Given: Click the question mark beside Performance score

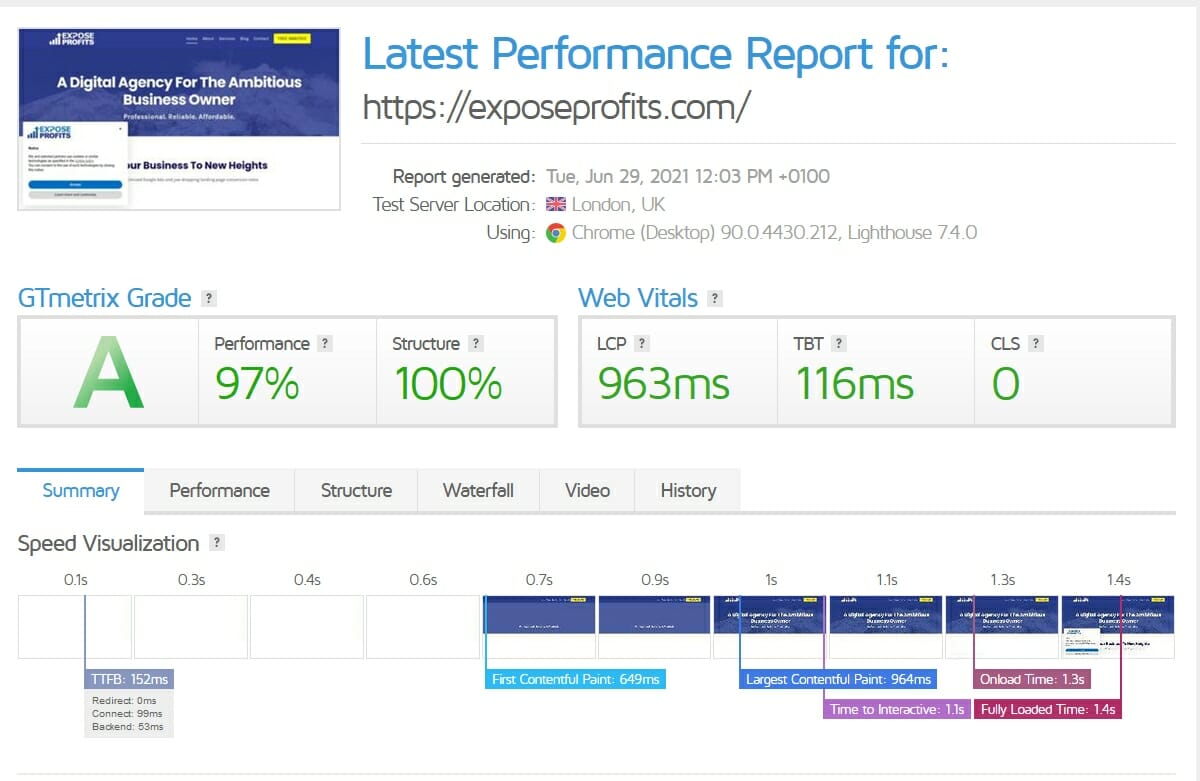Looking at the screenshot, I should click(325, 343).
